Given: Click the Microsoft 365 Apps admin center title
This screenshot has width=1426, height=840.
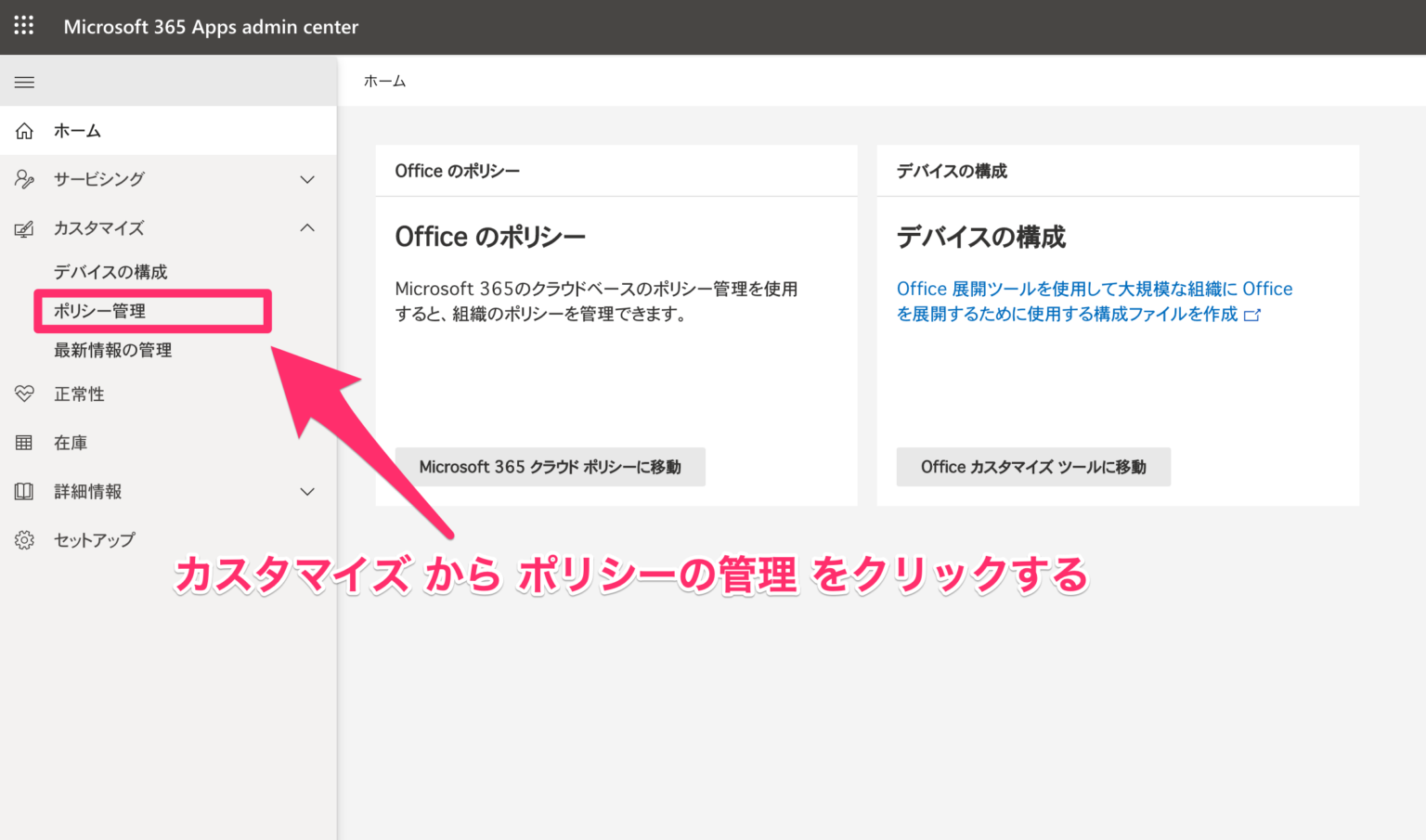Looking at the screenshot, I should (211, 27).
